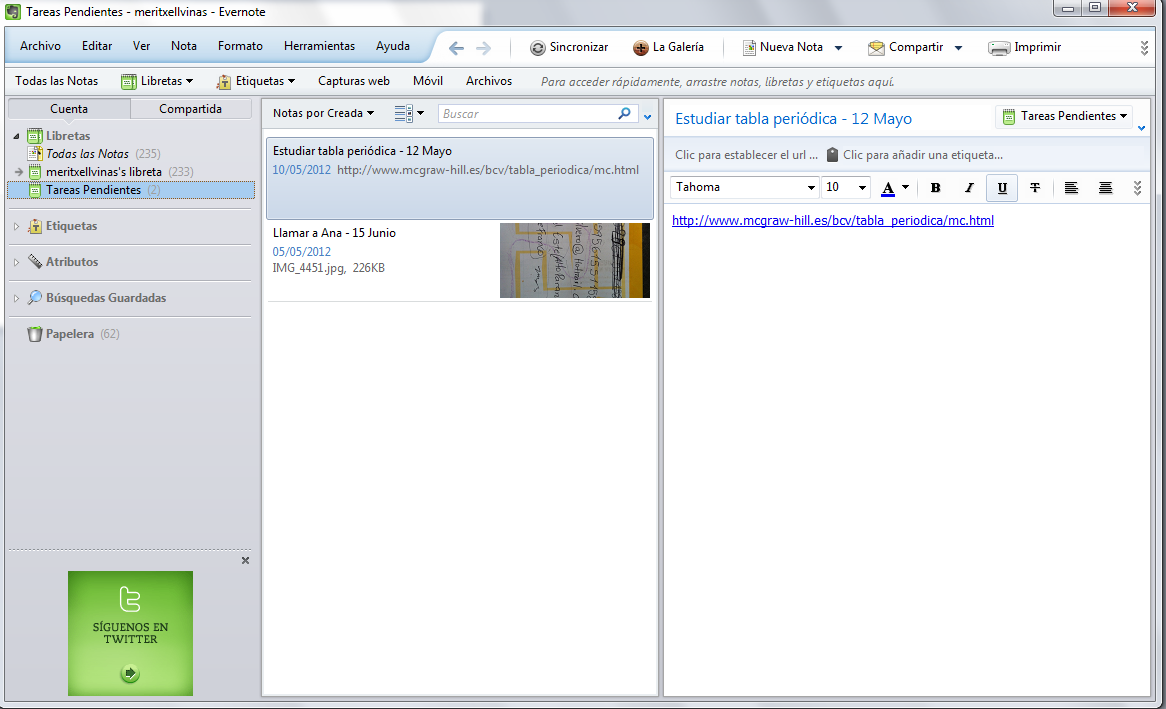Open the Papelera trash
Image resolution: width=1166 pixels, height=709 pixels.
point(70,334)
